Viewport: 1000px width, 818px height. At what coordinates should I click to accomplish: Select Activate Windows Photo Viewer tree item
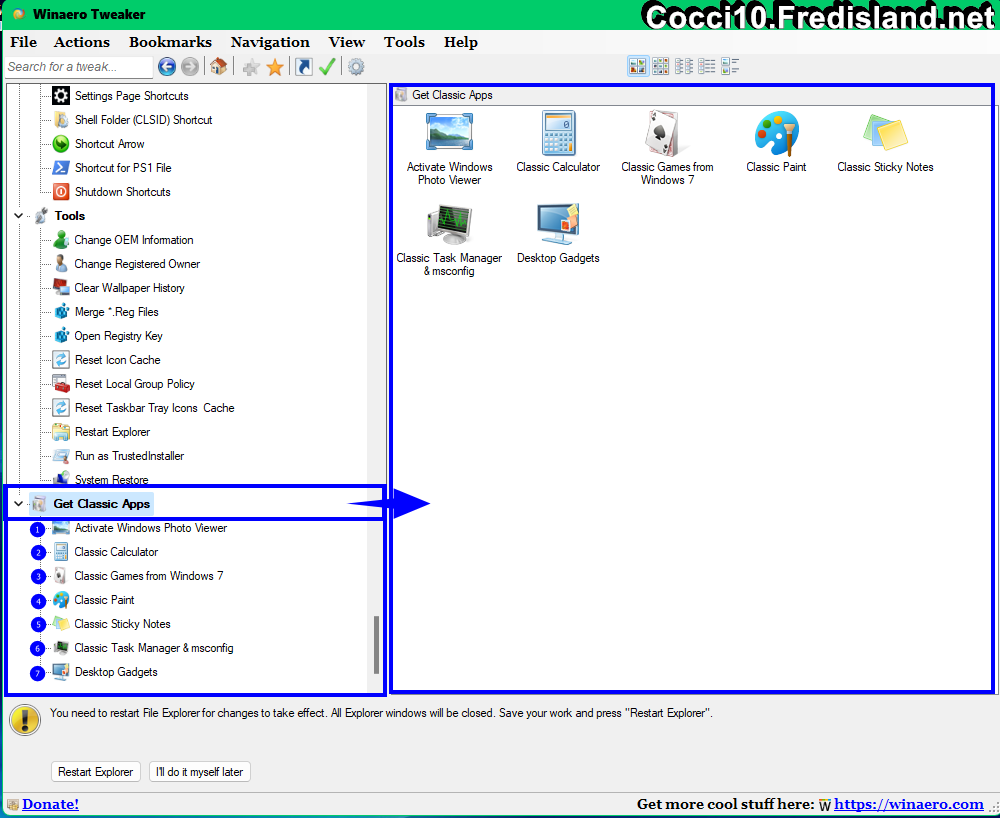pos(151,528)
